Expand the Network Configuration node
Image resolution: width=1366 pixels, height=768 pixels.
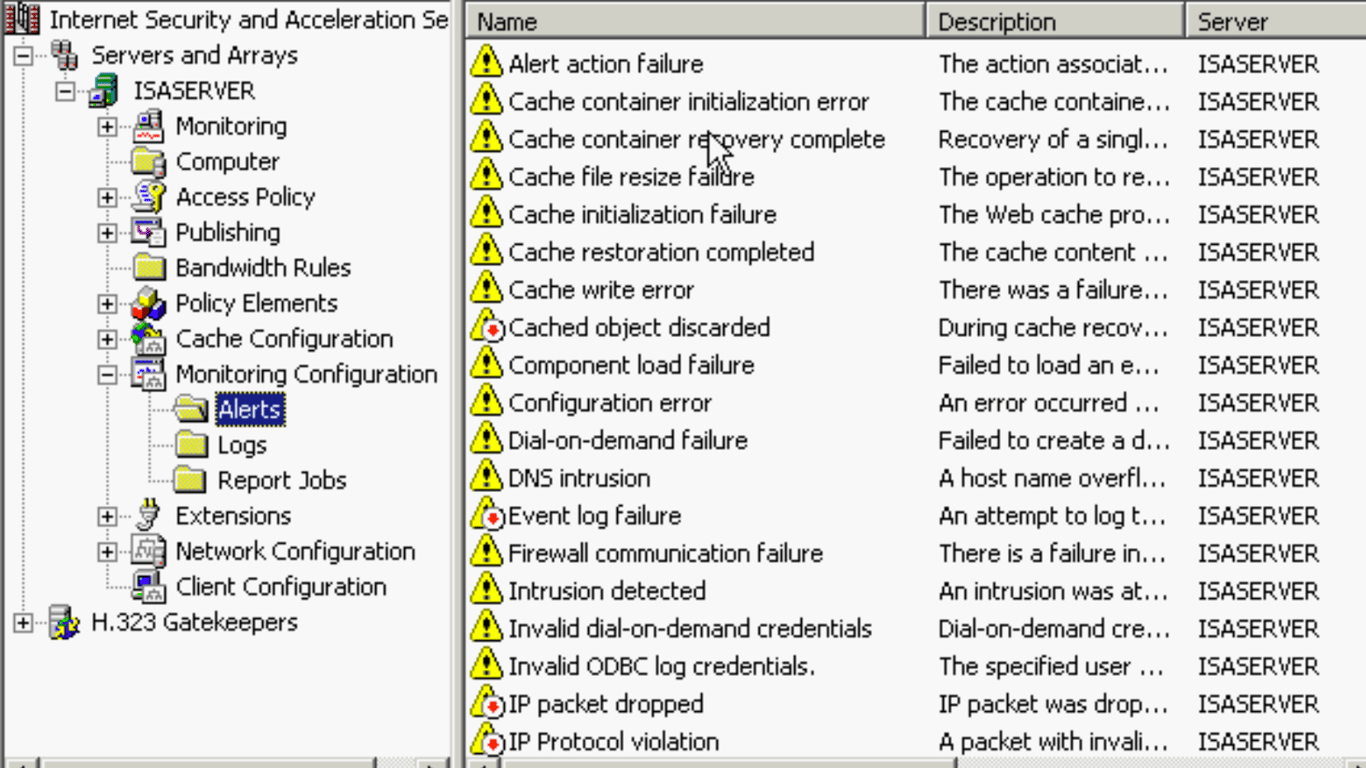(107, 552)
